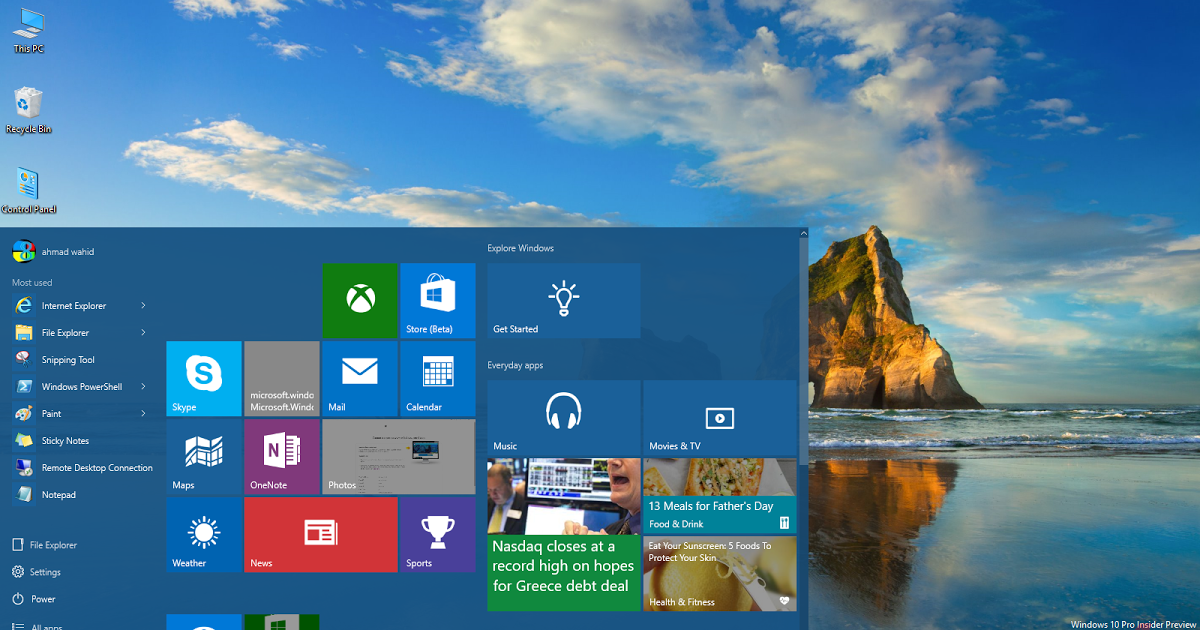
Task: Select the Everyday apps group heading
Action: point(515,365)
